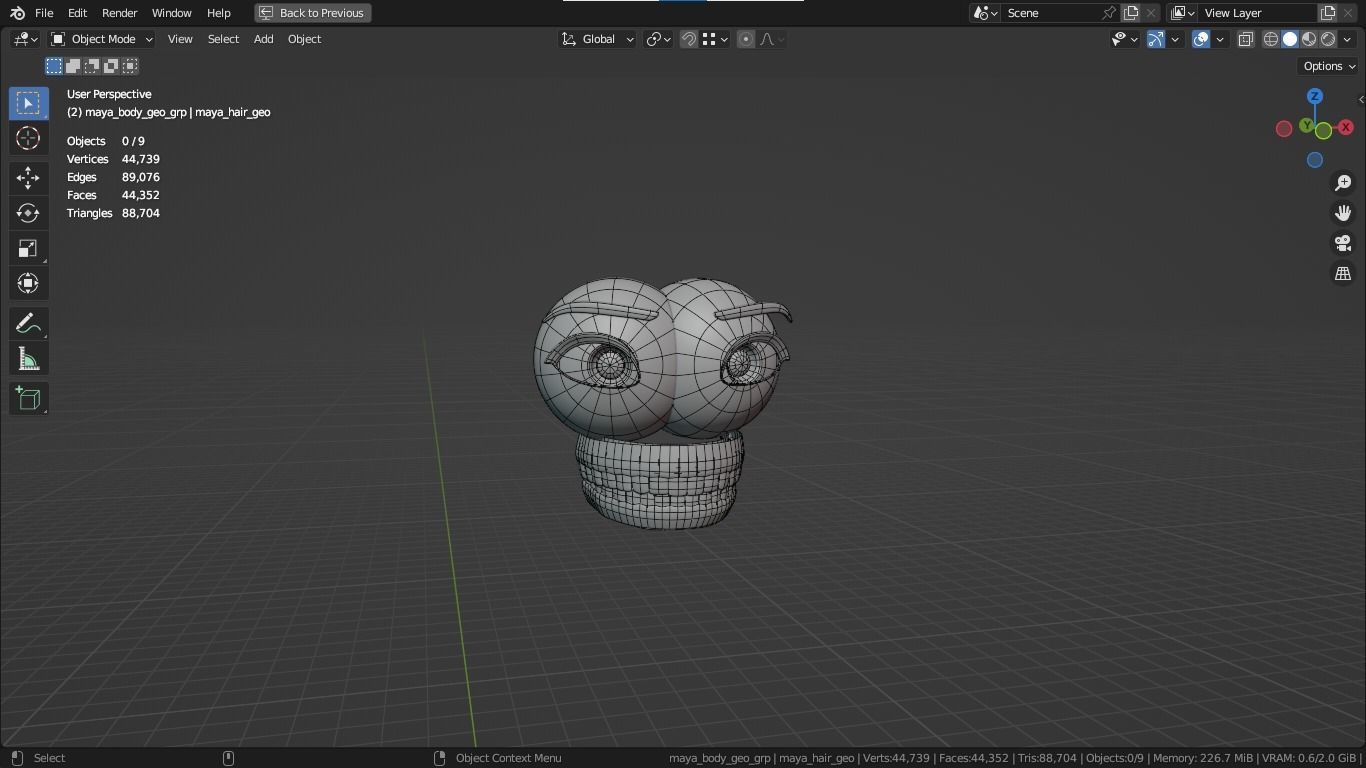Choose the Move tool
Viewport: 1366px width, 768px height.
click(28, 178)
